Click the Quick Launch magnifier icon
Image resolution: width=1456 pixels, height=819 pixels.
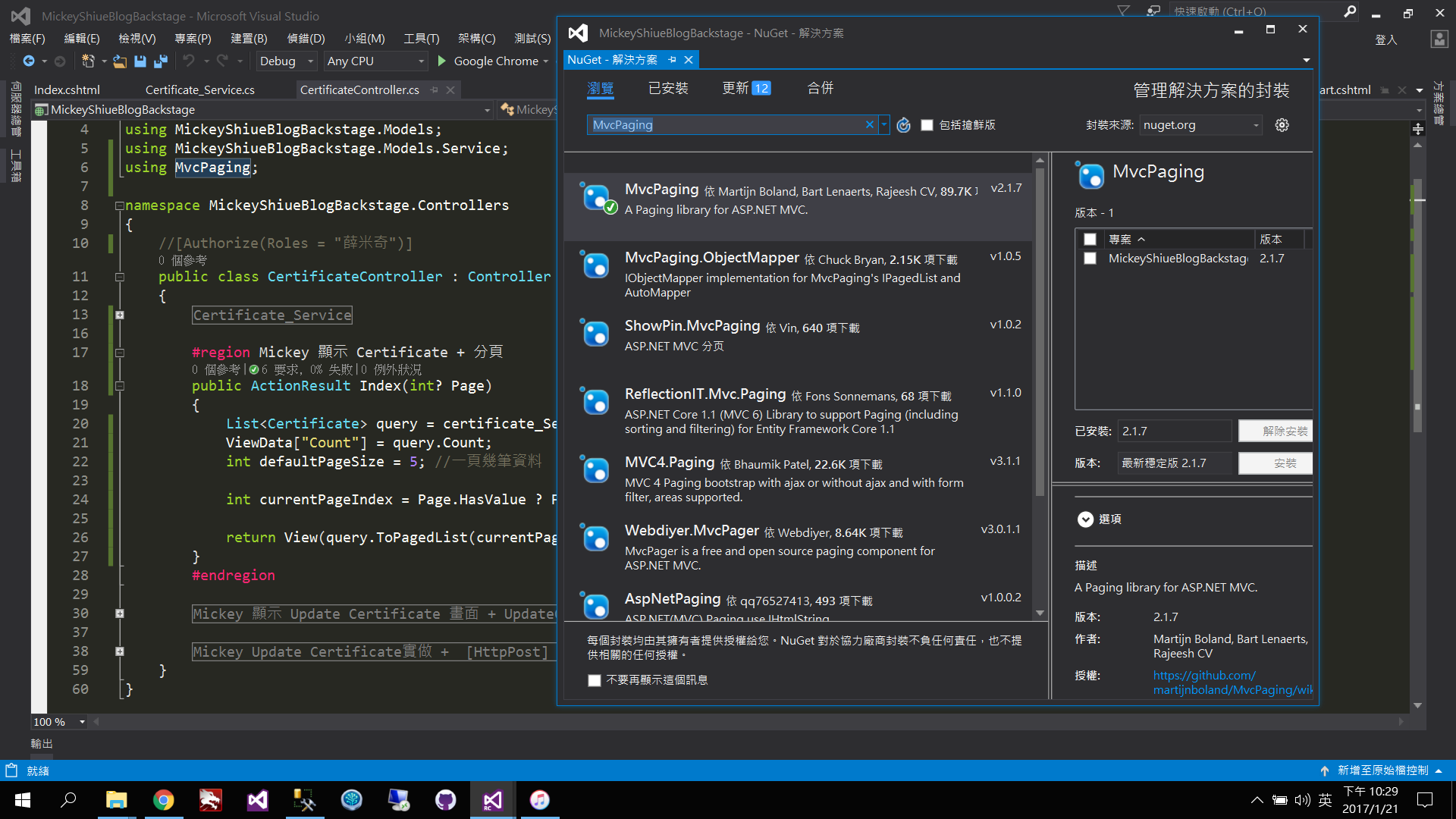pyautogui.click(x=1350, y=11)
